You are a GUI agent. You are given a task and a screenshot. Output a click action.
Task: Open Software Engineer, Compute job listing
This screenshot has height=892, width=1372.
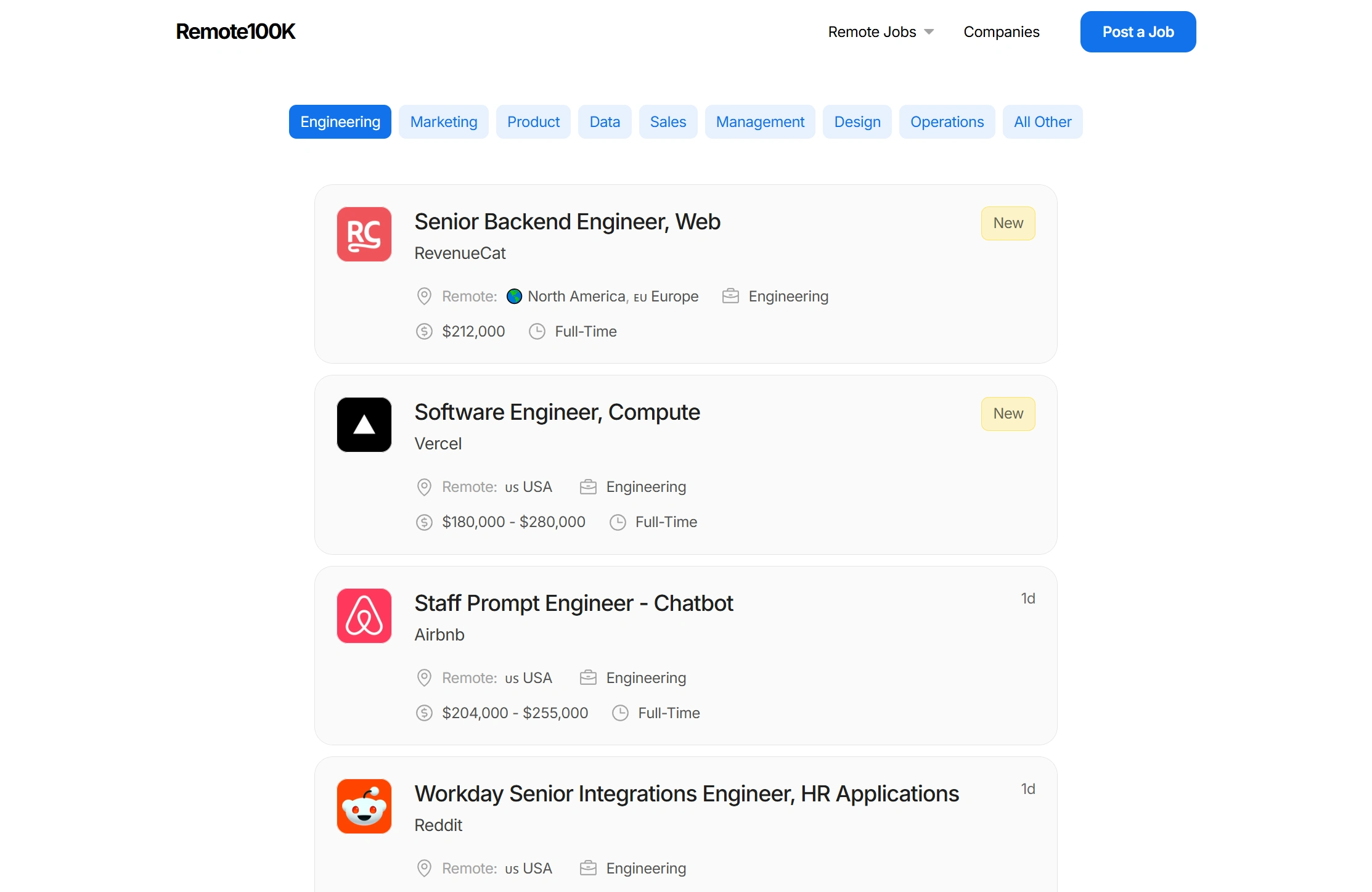click(557, 412)
